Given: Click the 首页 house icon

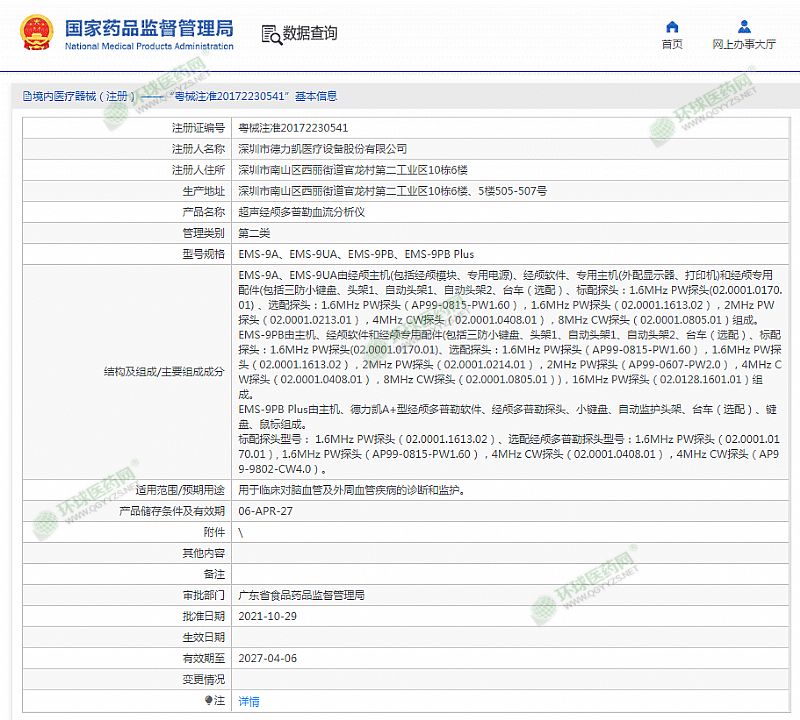Looking at the screenshot, I should click(x=672, y=26).
